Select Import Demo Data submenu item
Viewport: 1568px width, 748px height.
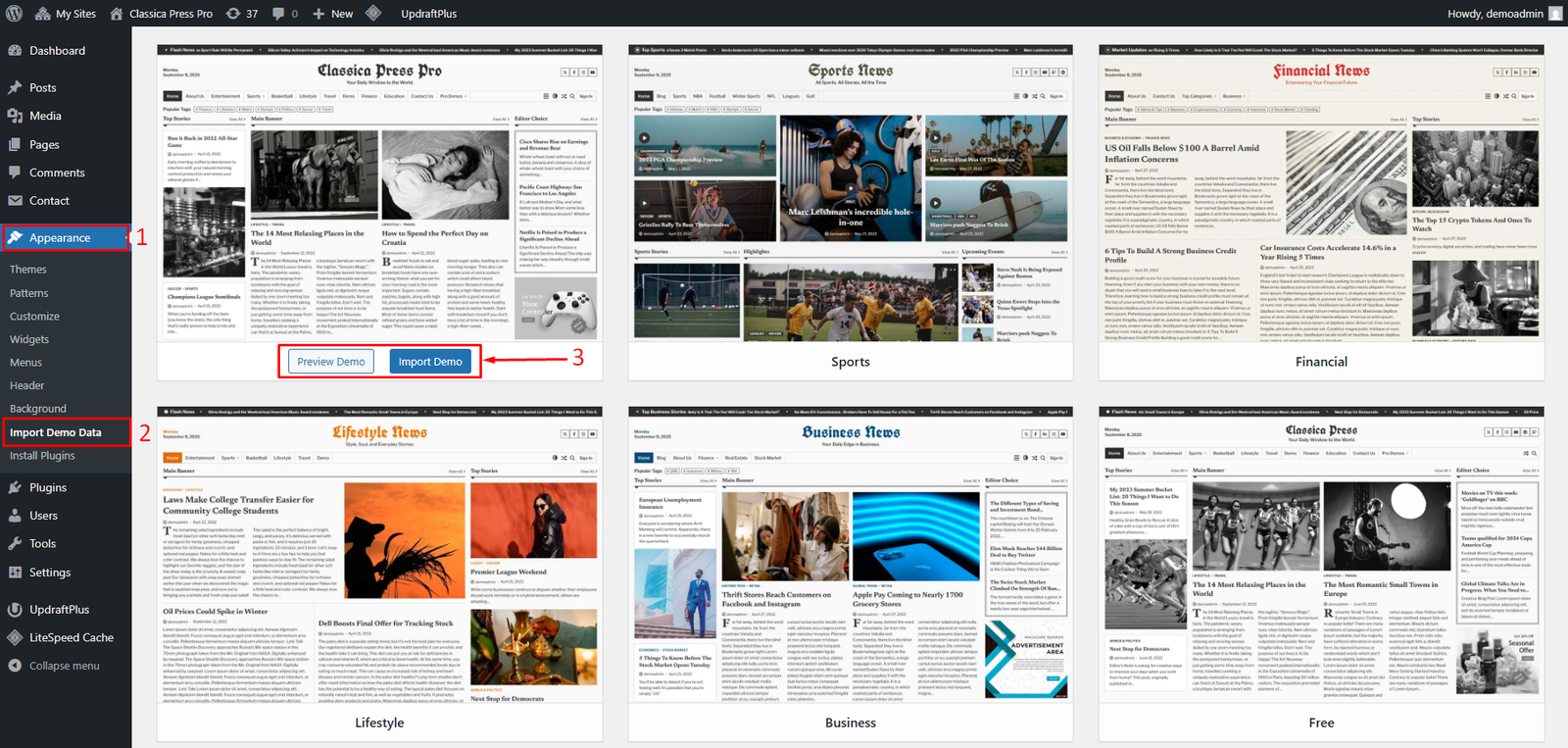tap(56, 432)
